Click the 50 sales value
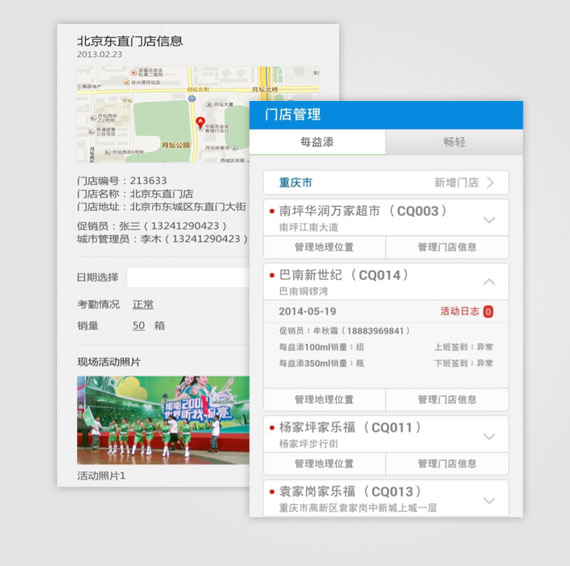 (139, 325)
